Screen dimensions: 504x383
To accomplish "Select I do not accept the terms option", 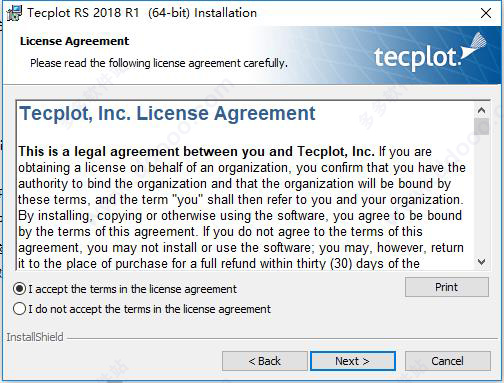I will [x=20, y=309].
